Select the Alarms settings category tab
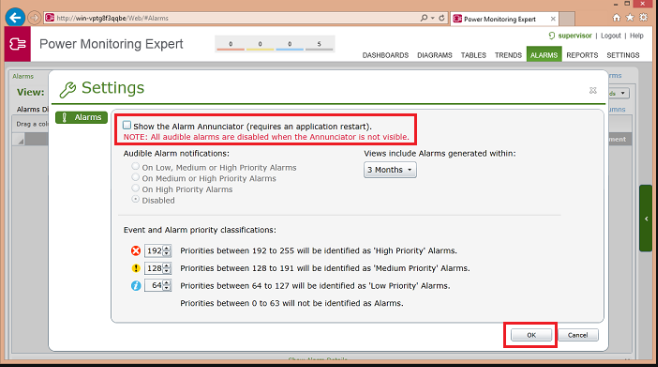 click(x=81, y=117)
